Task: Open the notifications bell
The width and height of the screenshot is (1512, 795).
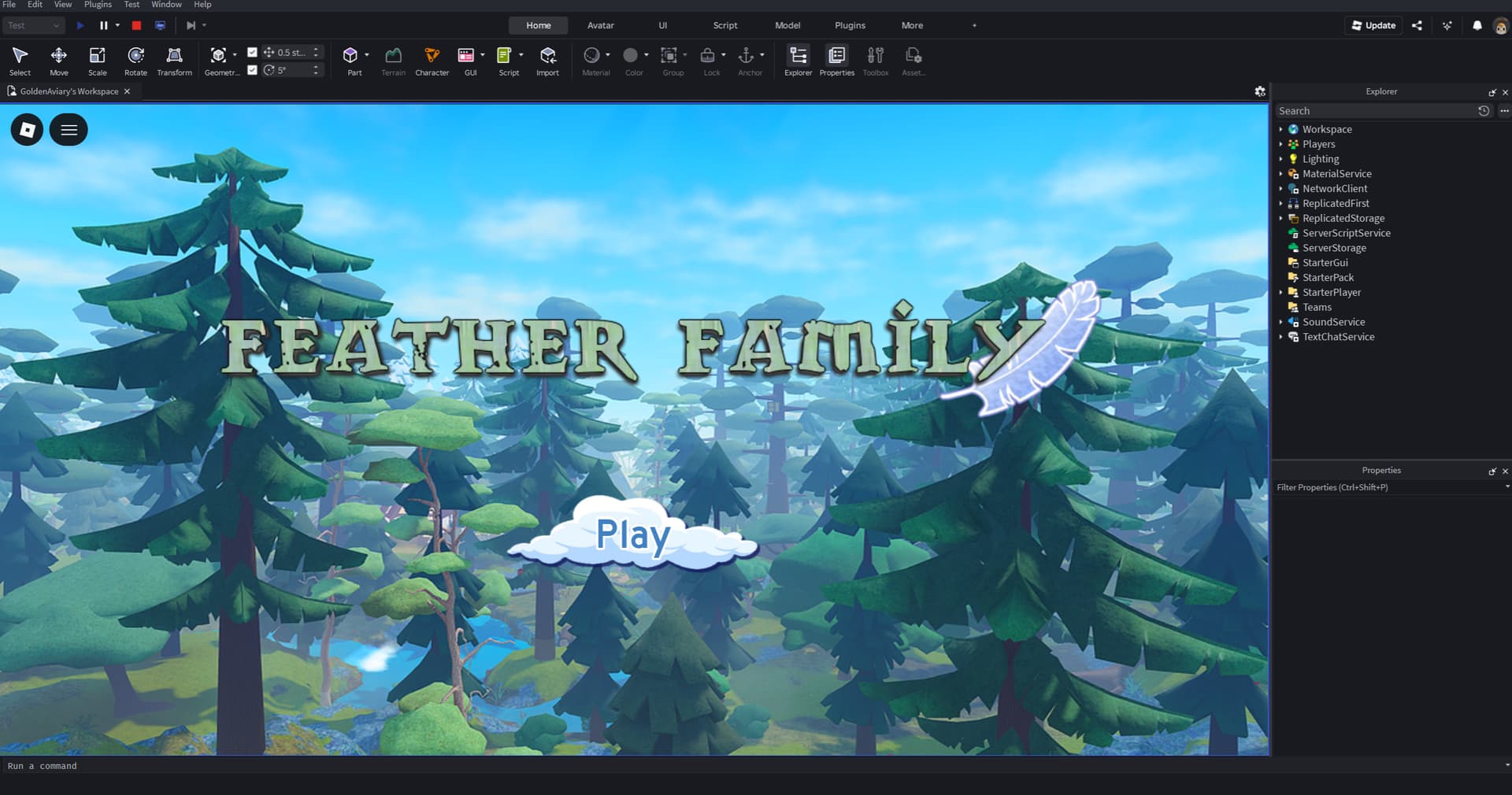Action: point(1477,26)
